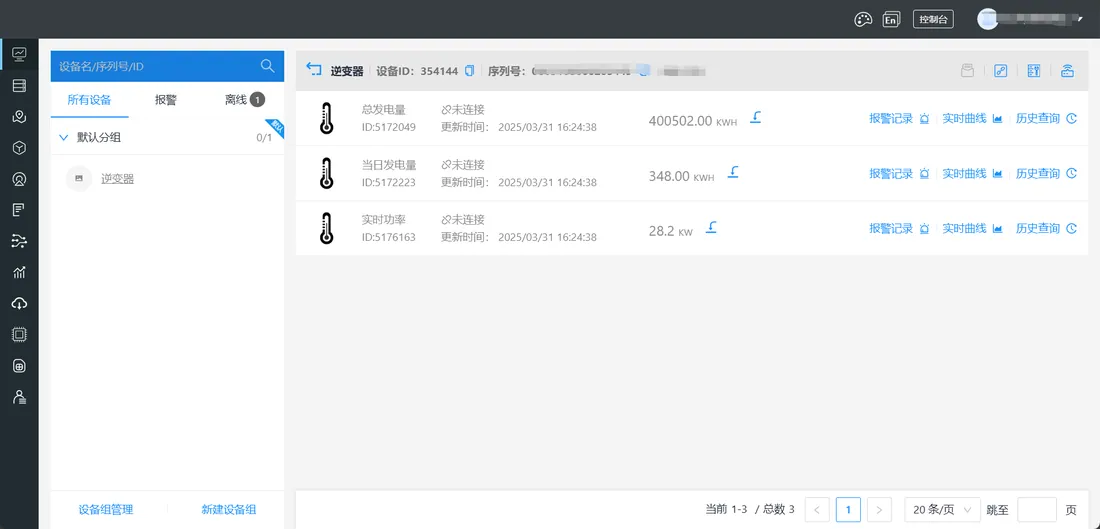
Task: Open the 20 条/页 page size dropdown
Action: pos(942,509)
